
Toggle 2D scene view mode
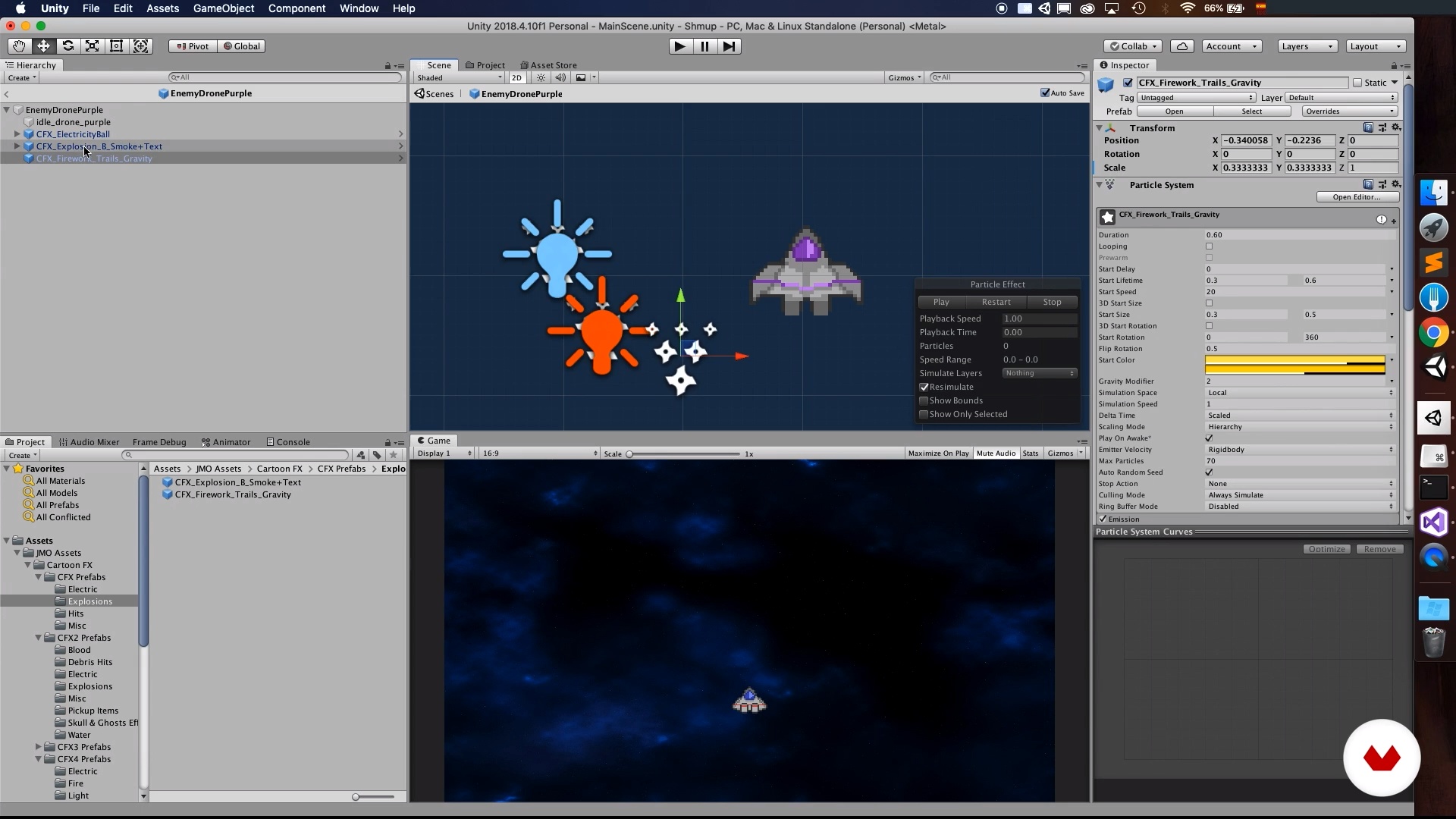point(517,77)
